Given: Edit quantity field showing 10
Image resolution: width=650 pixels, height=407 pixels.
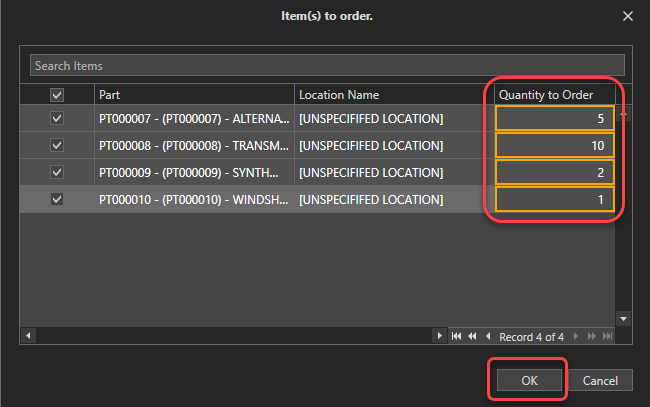Looking at the screenshot, I should 554,145.
